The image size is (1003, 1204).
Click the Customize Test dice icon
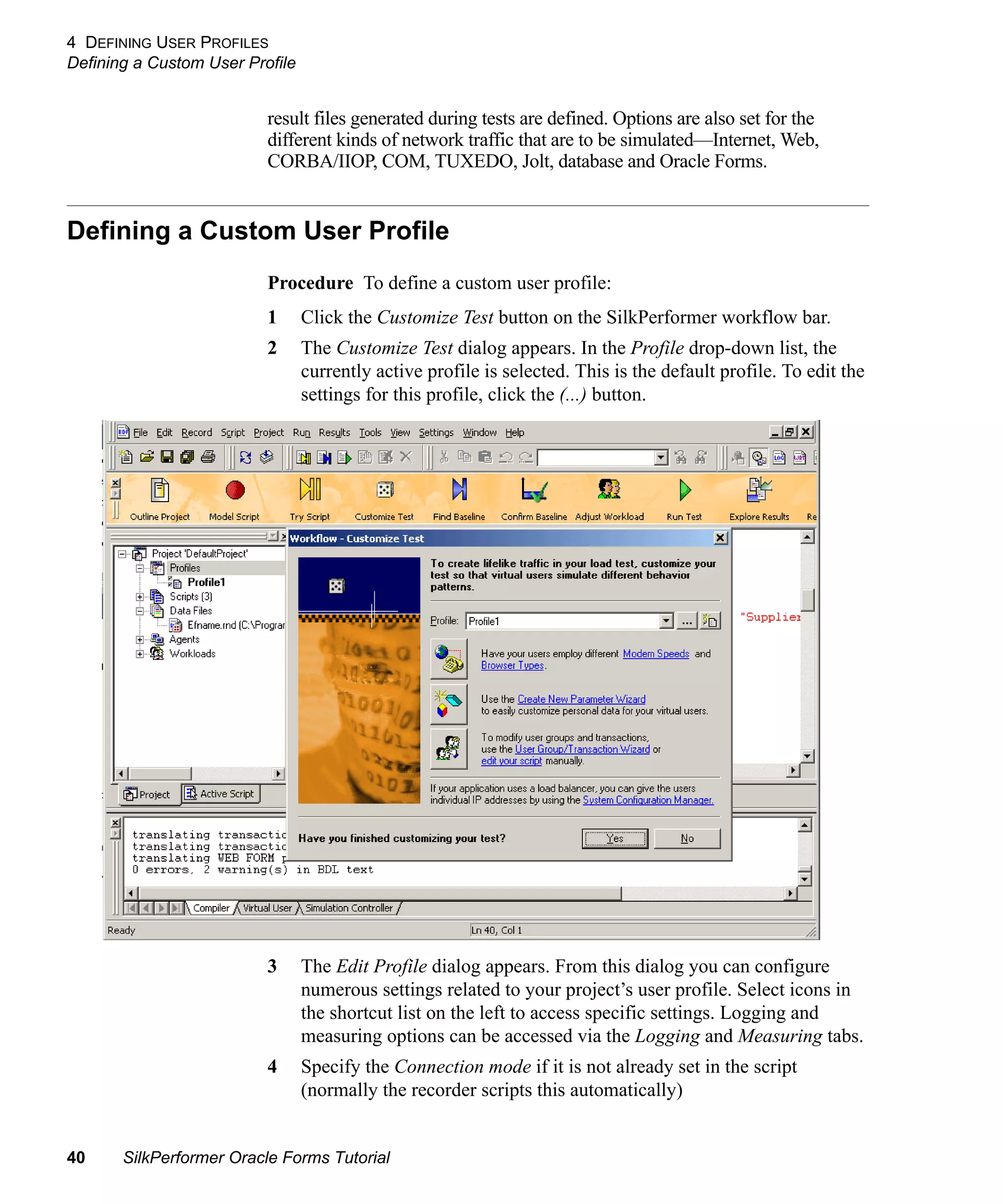pyautogui.click(x=384, y=490)
